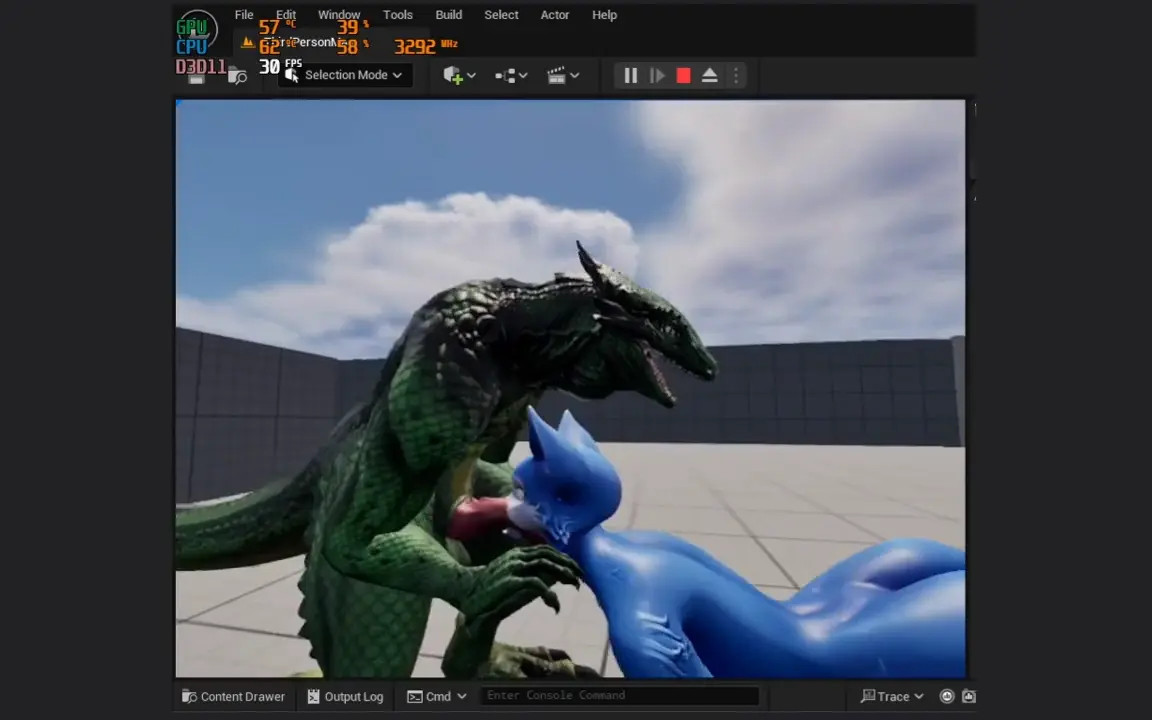Open the Build menu
This screenshot has height=720, width=1152.
click(x=448, y=15)
